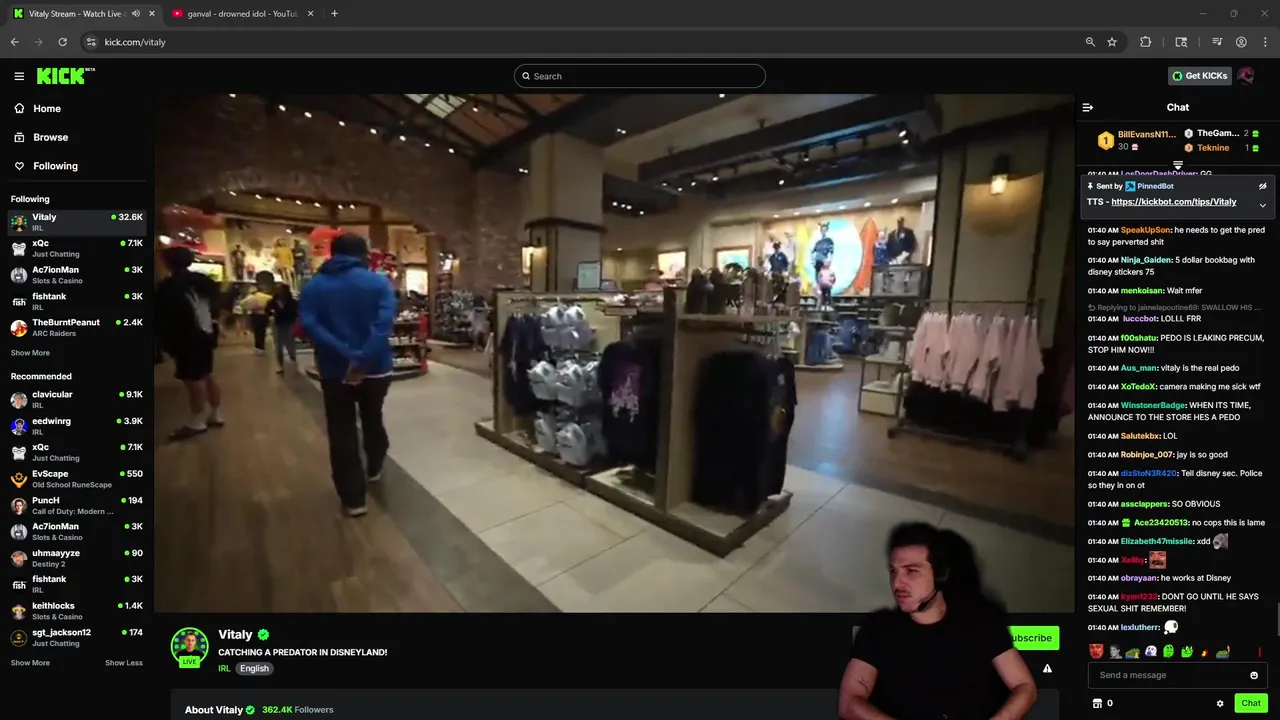Image resolution: width=1280 pixels, height=720 pixels.
Task: Show More under Recommended list
Action: point(30,663)
